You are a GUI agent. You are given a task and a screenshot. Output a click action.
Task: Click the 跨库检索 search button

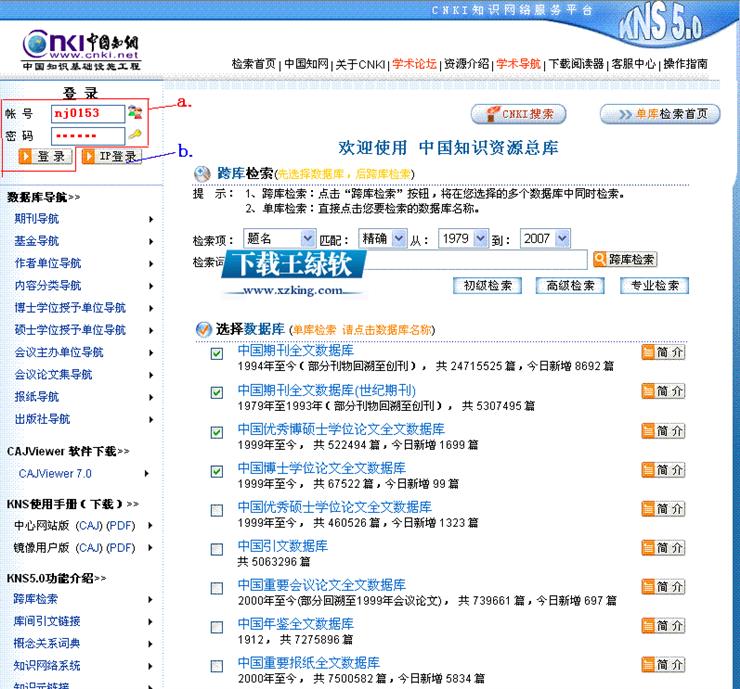point(625,259)
